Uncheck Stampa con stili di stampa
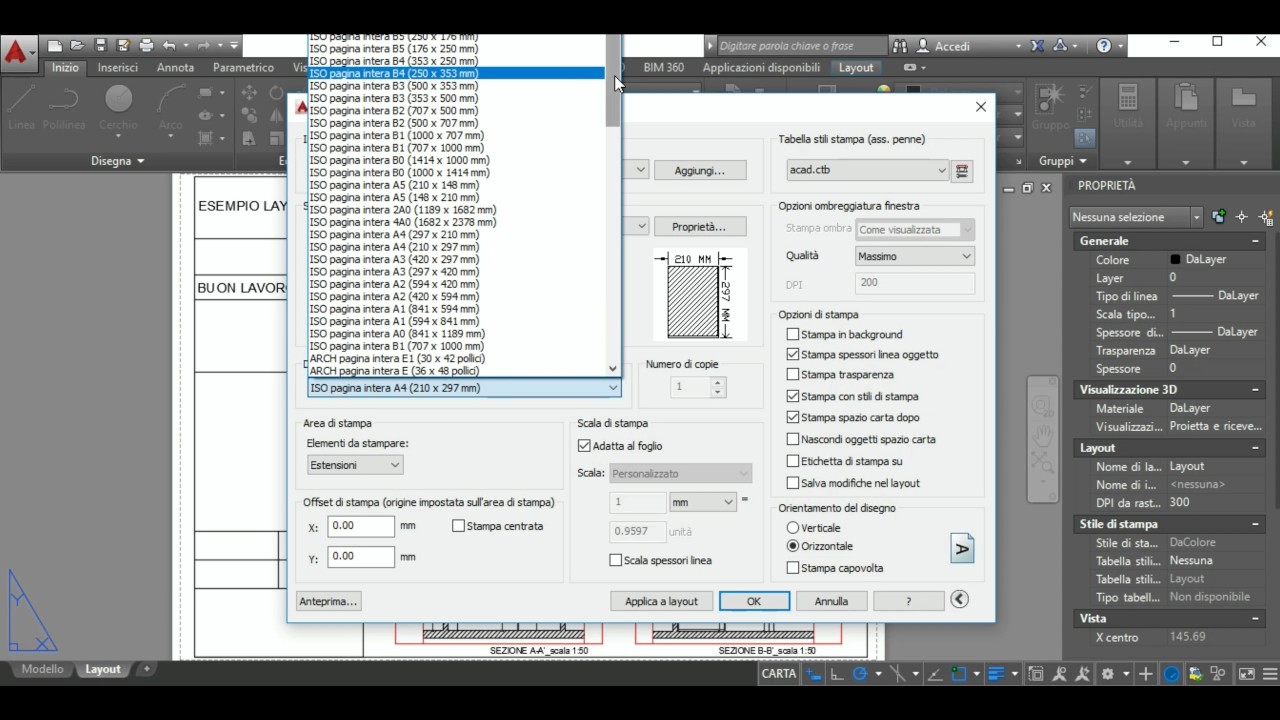This screenshot has height=720, width=1280. tap(793, 396)
